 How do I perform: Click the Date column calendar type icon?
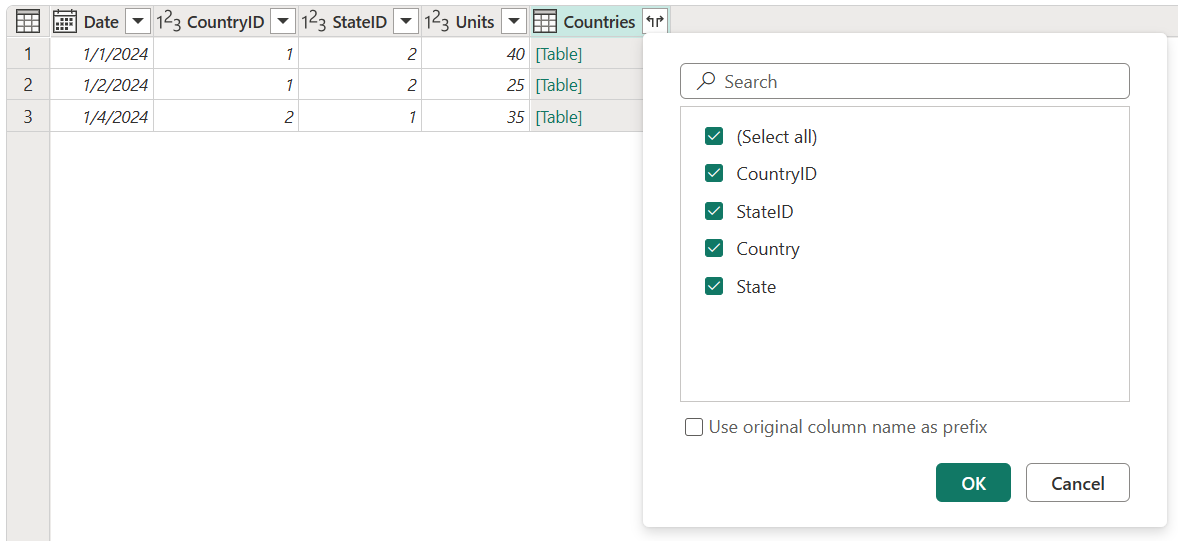coord(65,22)
